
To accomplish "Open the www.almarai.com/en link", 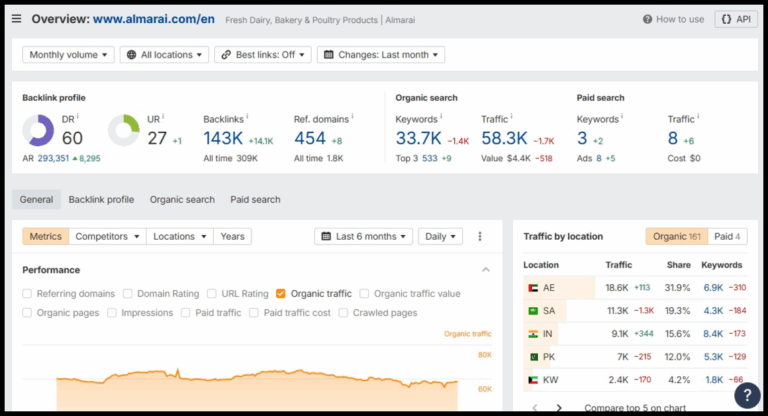I will pos(154,19).
